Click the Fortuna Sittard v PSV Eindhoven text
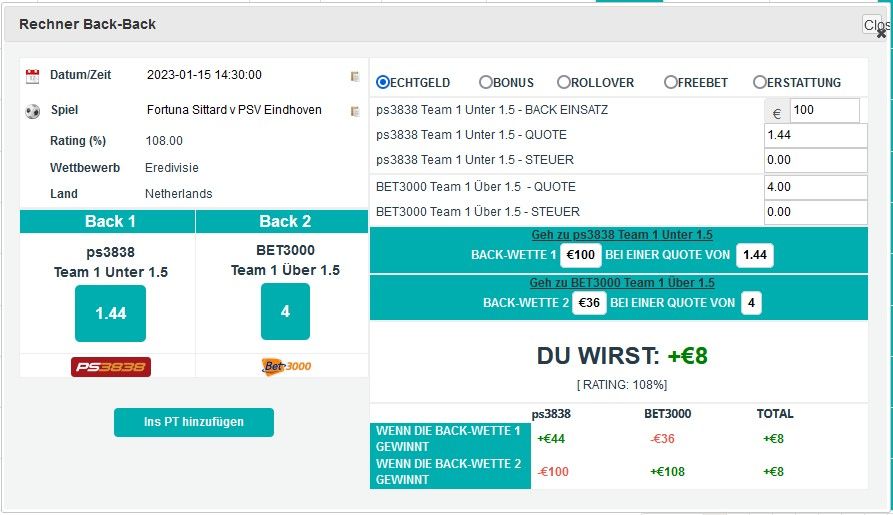This screenshot has height=515, width=893. pos(234,110)
